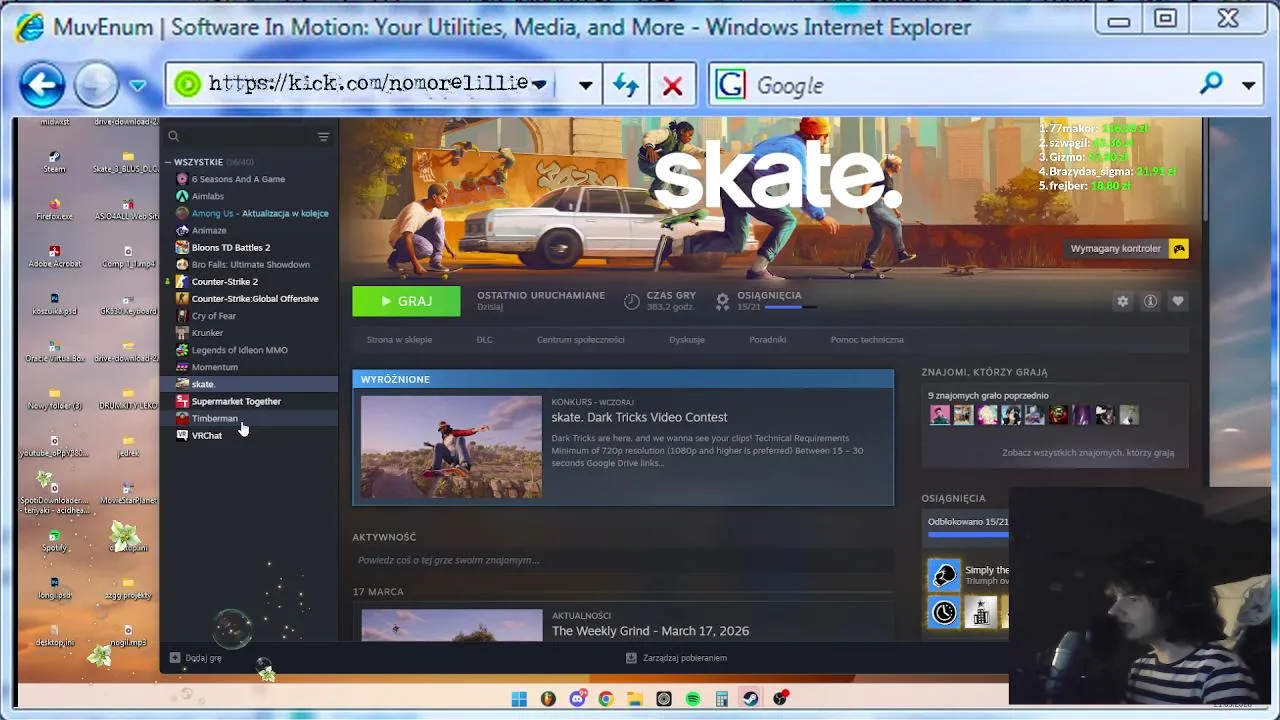This screenshot has width=1280, height=720.
Task: Open the Strona w sklepie tab
Action: point(399,340)
